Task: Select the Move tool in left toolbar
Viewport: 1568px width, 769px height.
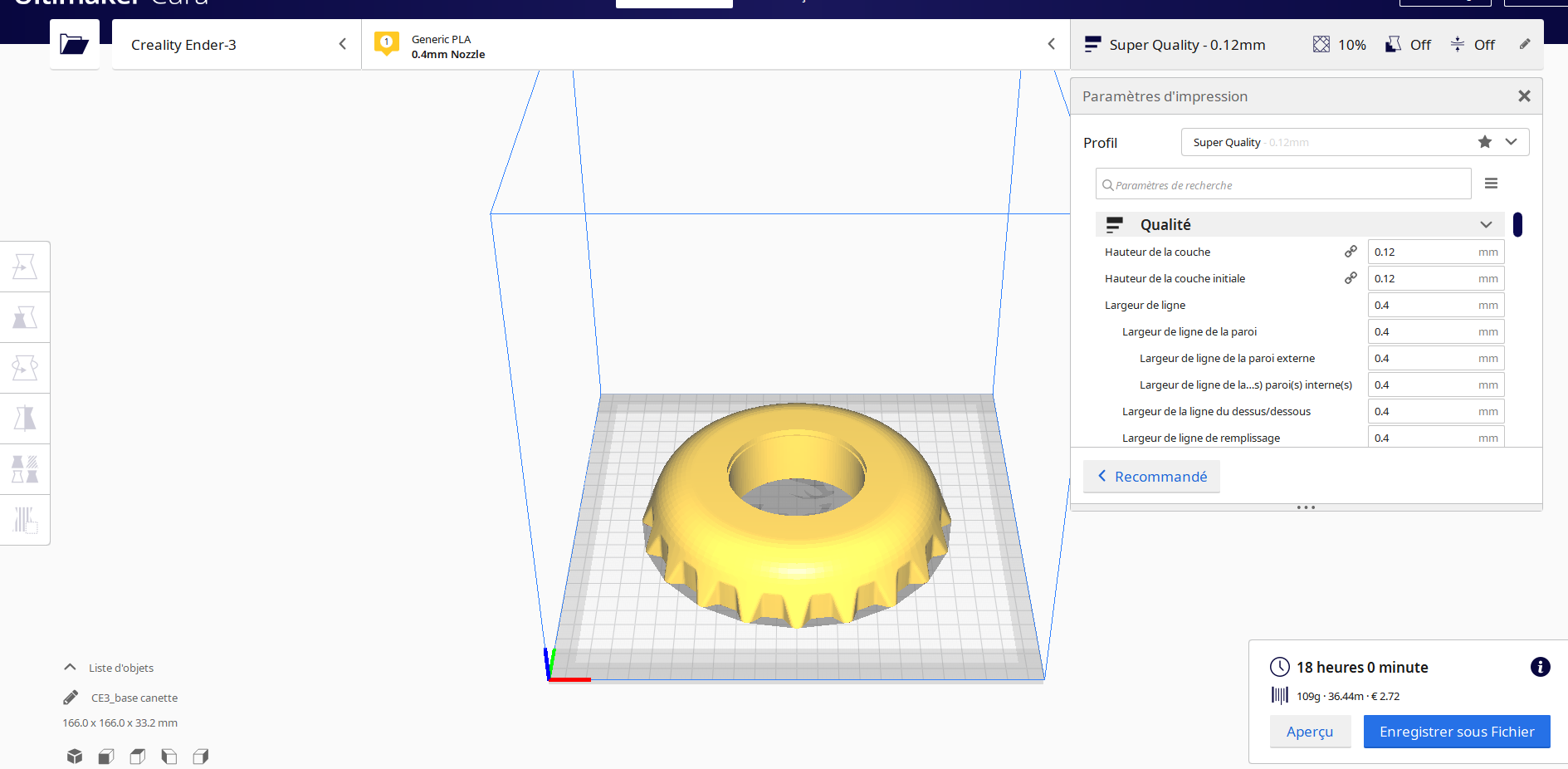Action: coord(25,267)
